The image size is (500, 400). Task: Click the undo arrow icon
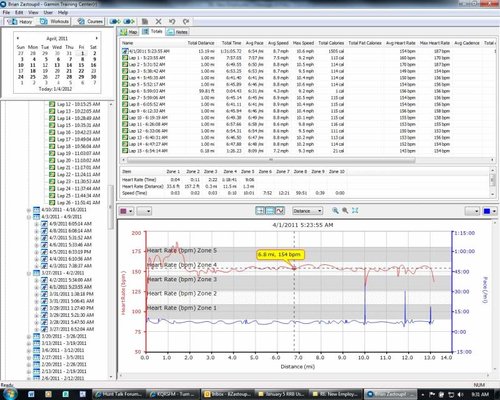pos(172,22)
